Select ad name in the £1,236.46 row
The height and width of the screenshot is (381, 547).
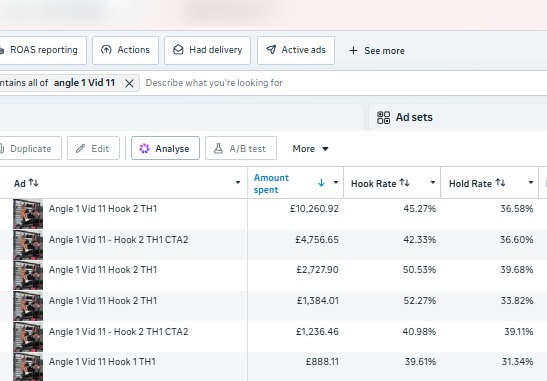coord(119,331)
